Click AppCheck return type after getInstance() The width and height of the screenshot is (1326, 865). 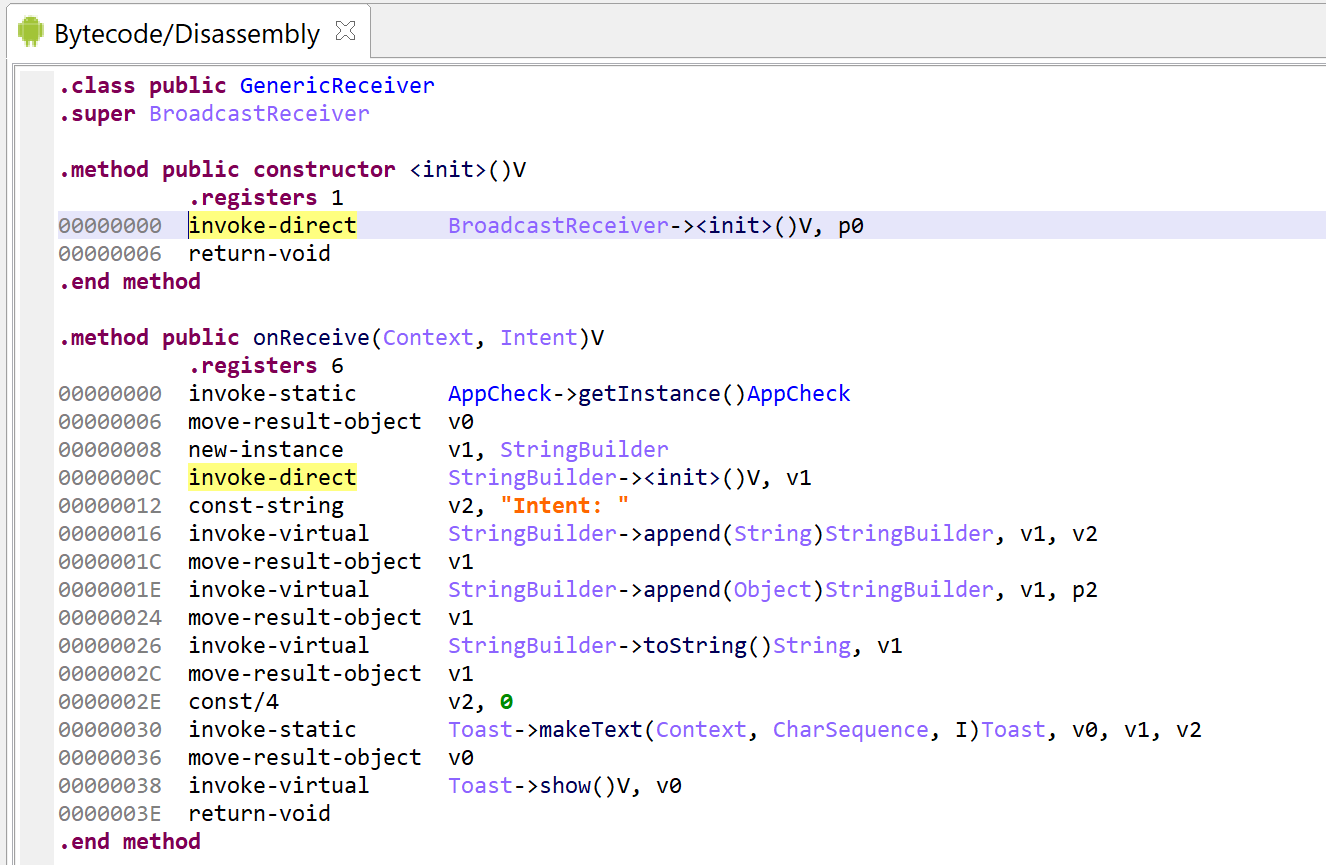pyautogui.click(x=798, y=394)
